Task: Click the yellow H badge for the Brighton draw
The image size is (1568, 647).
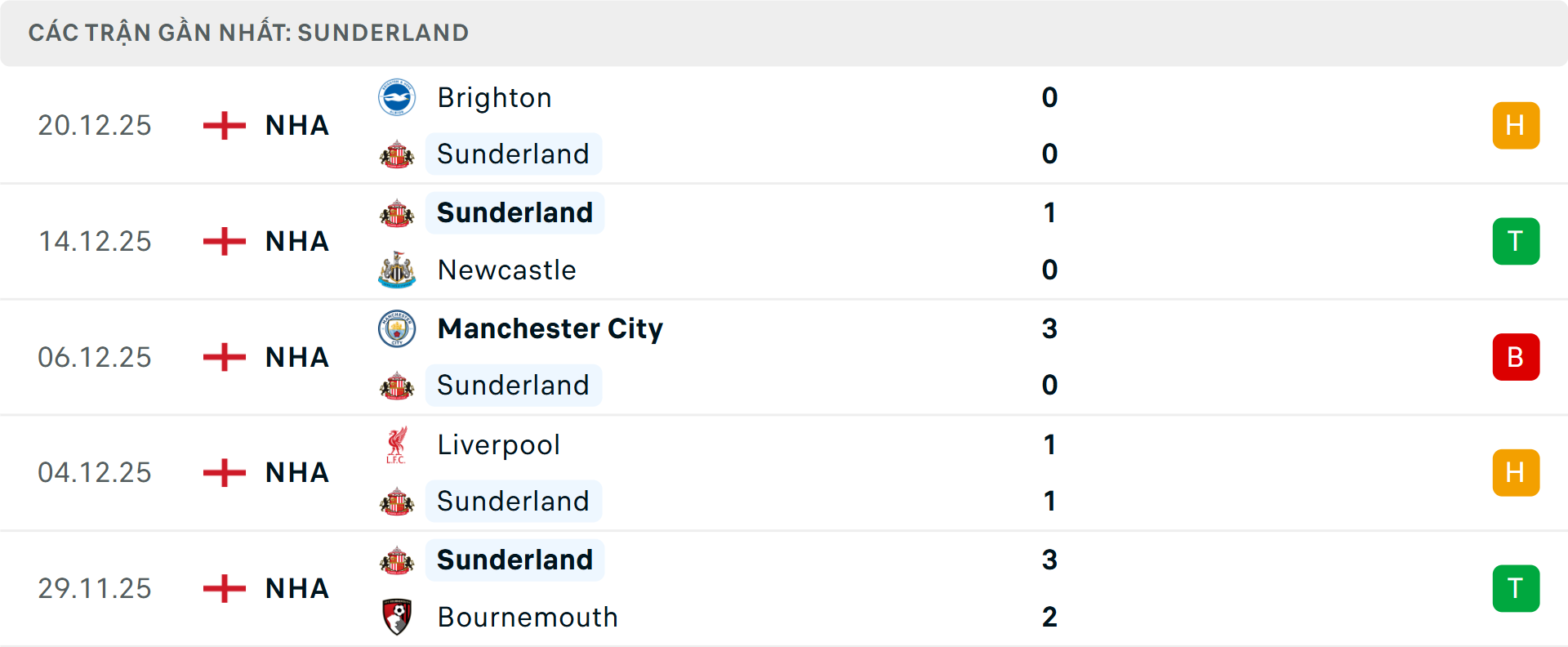Action: [x=1516, y=125]
